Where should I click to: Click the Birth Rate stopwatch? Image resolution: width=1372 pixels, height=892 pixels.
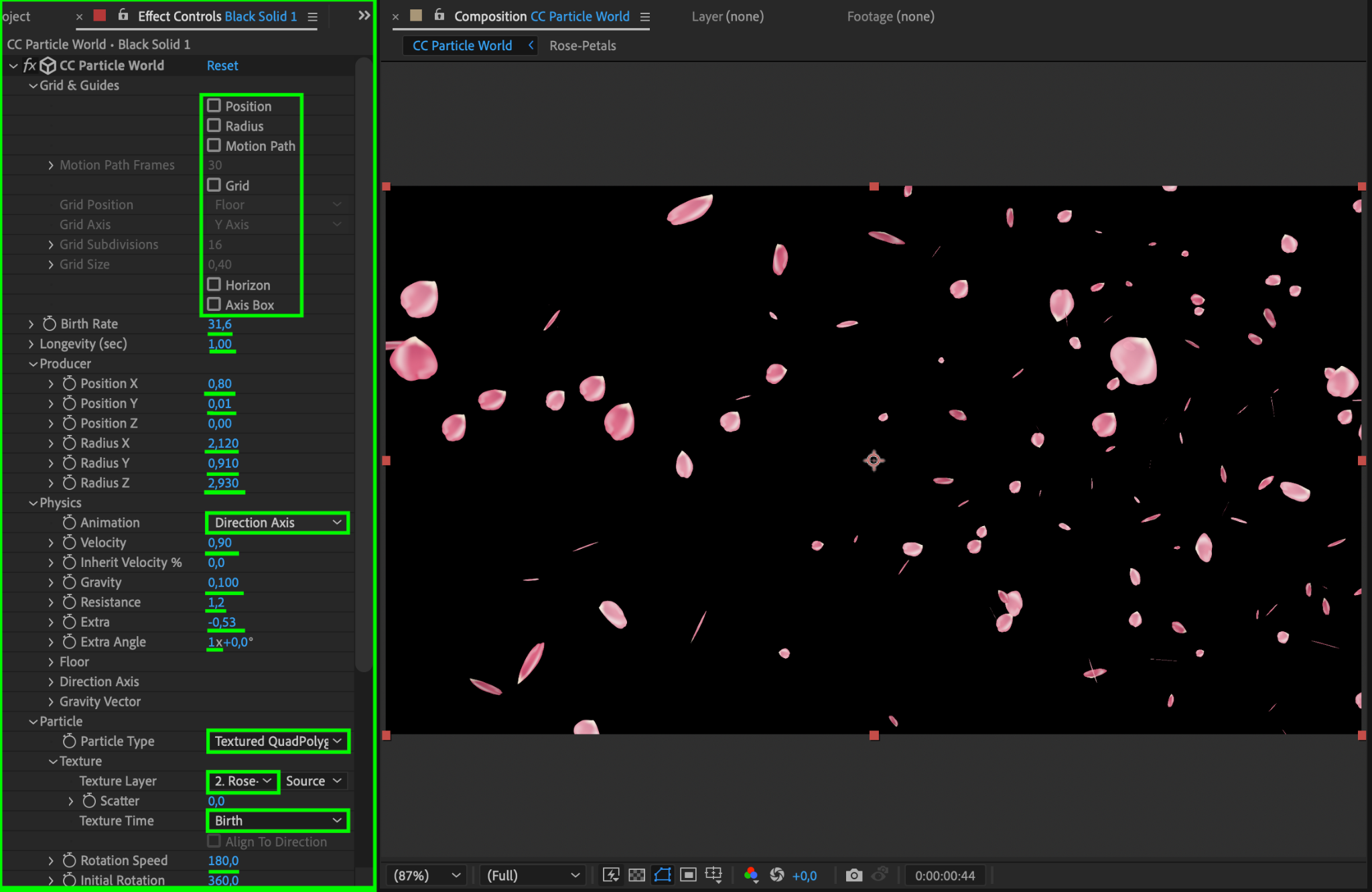coord(50,324)
